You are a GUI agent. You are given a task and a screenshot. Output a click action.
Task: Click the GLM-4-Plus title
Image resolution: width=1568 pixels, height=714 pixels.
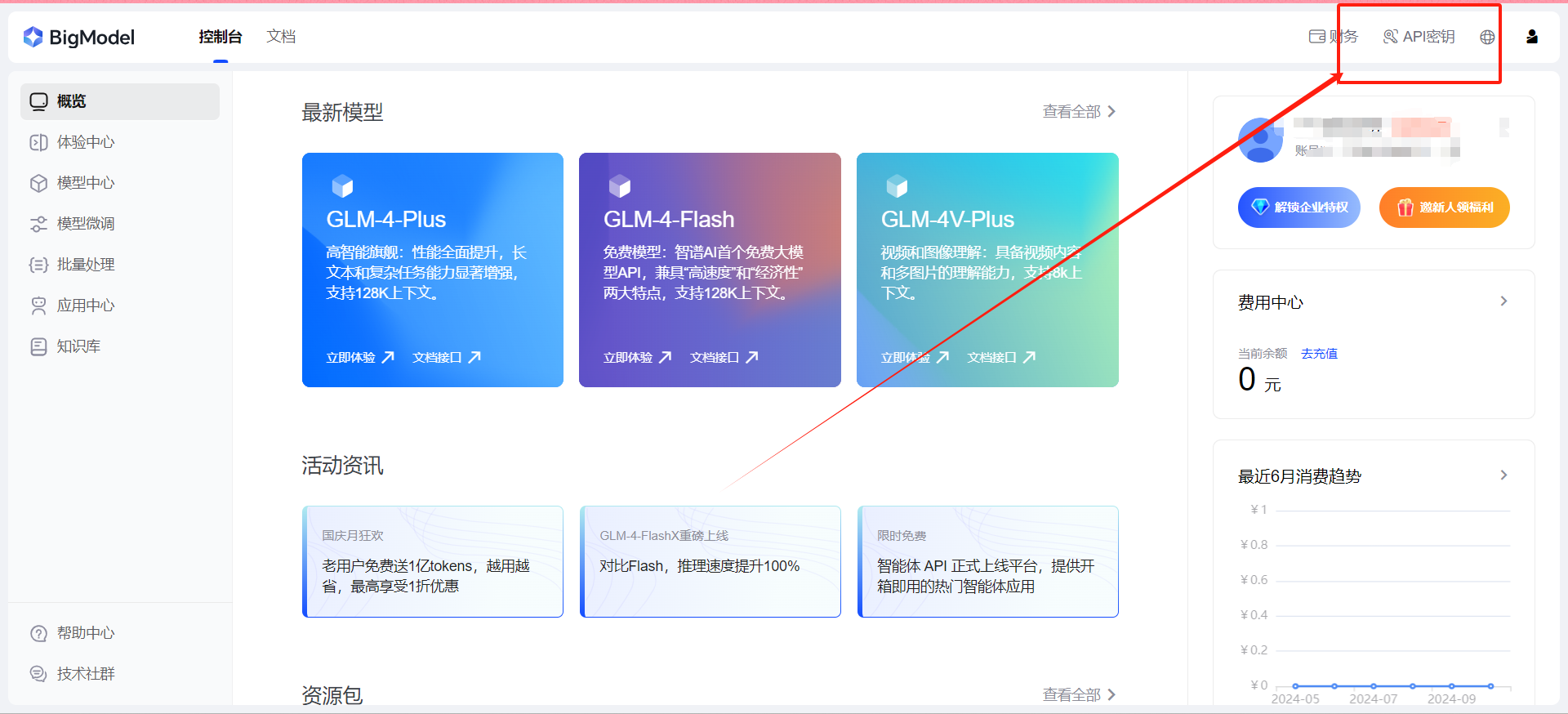click(386, 220)
